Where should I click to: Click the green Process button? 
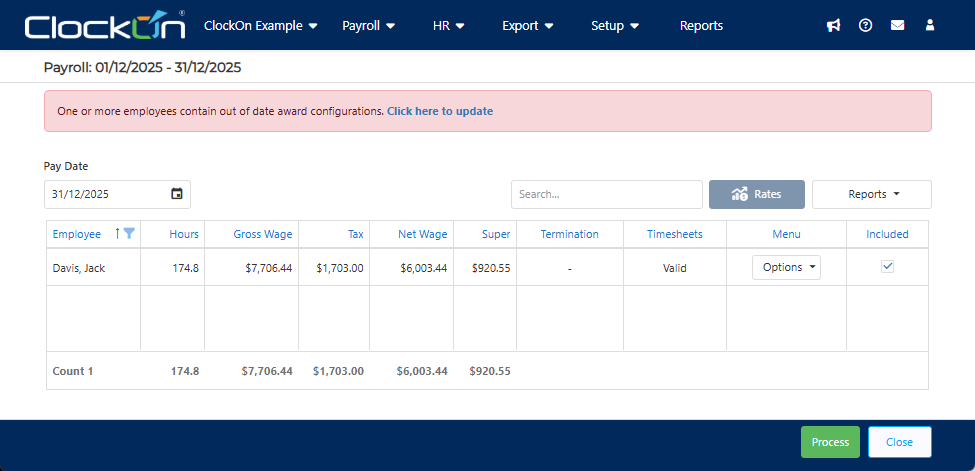(x=830, y=442)
